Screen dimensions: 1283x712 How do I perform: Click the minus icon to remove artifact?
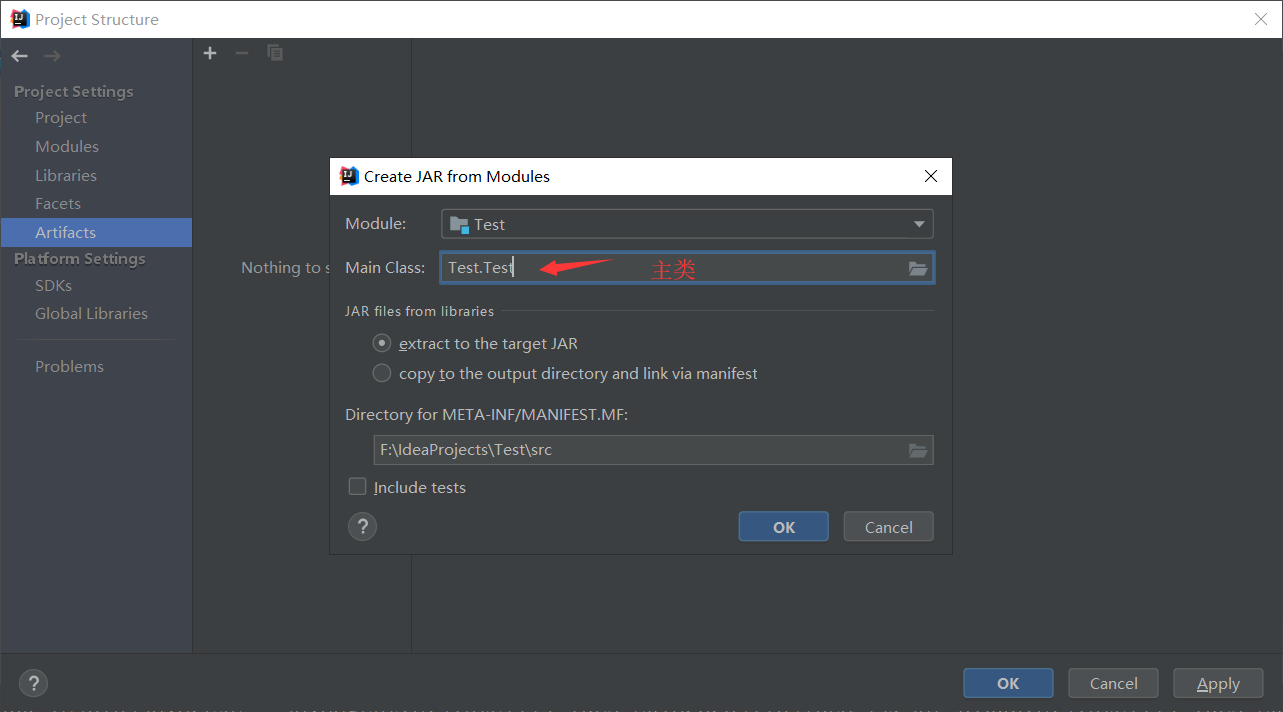click(242, 53)
